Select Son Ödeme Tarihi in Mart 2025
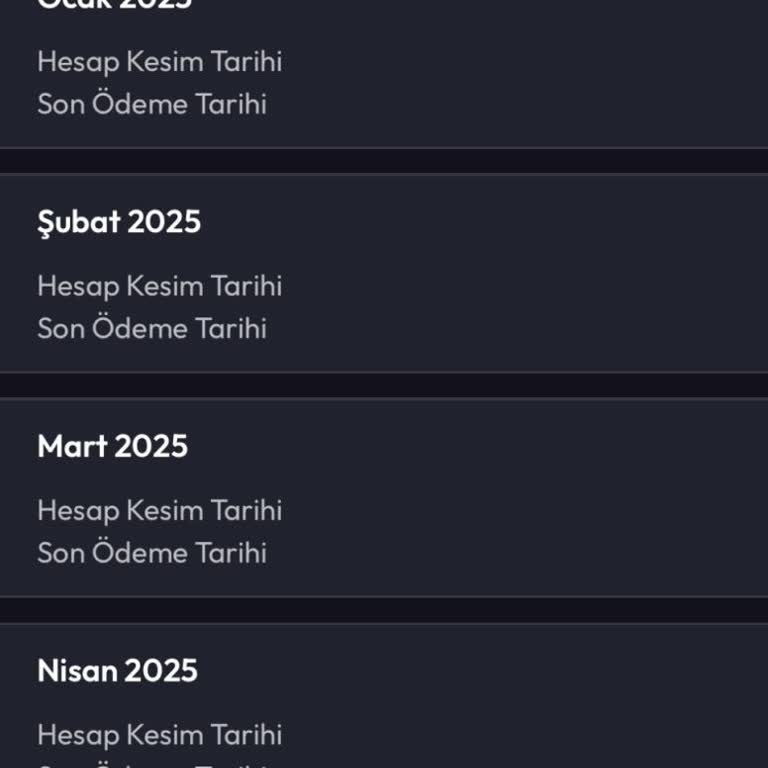This screenshot has height=768, width=768. 152,552
